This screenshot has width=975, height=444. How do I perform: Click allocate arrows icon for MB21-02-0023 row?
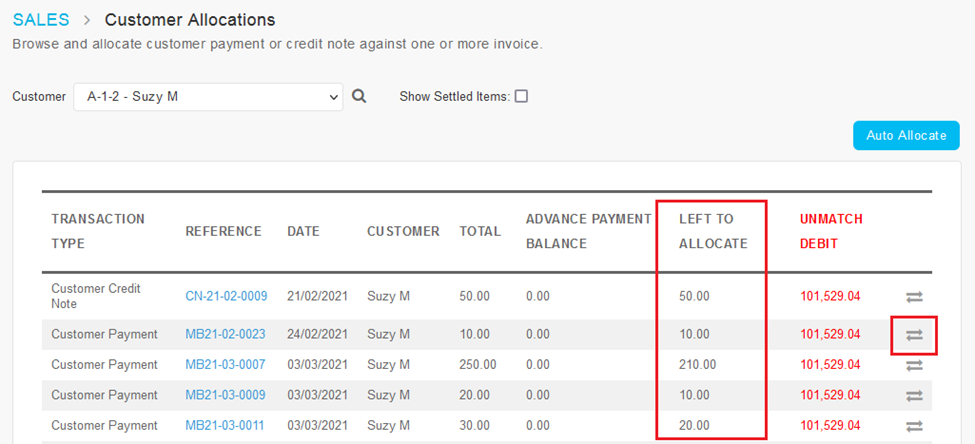click(914, 335)
